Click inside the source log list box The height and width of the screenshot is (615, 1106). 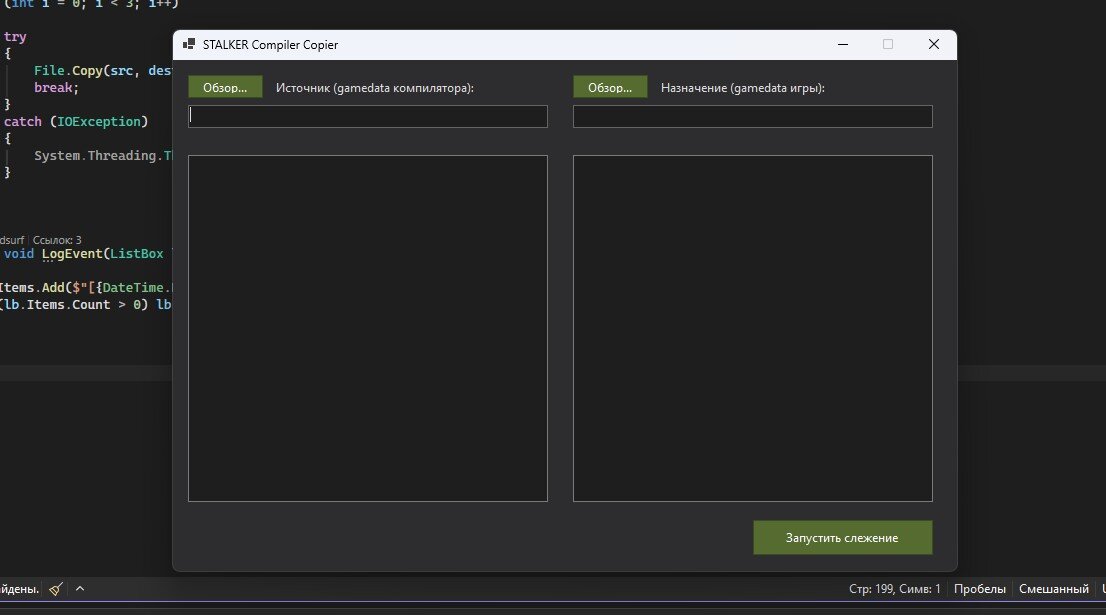[367, 329]
